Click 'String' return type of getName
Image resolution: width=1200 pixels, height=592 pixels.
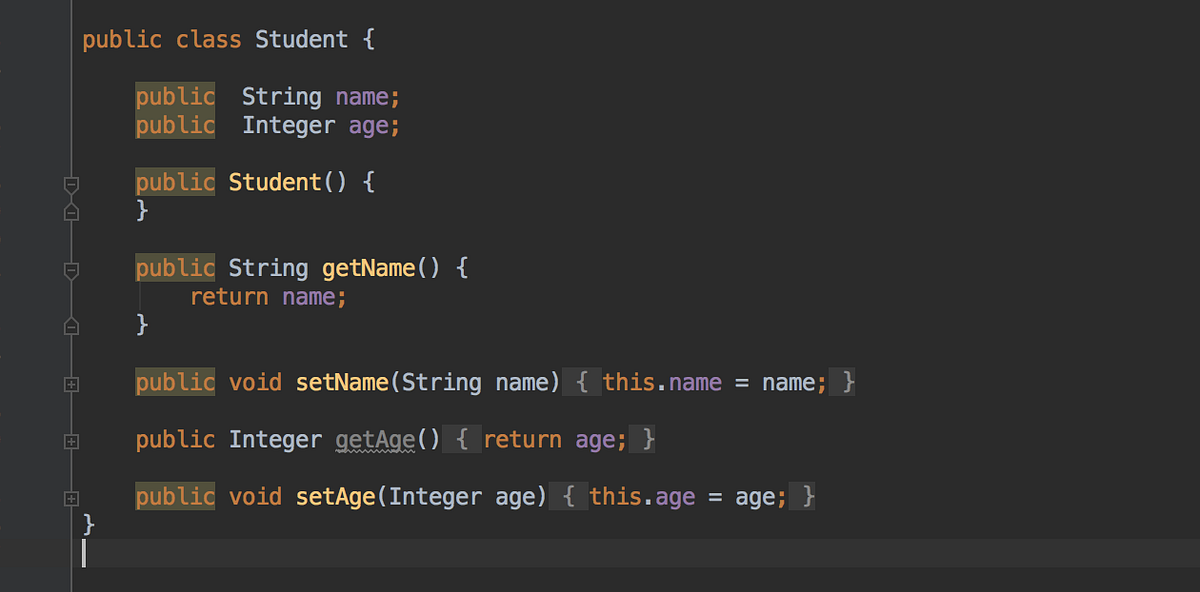(269, 268)
